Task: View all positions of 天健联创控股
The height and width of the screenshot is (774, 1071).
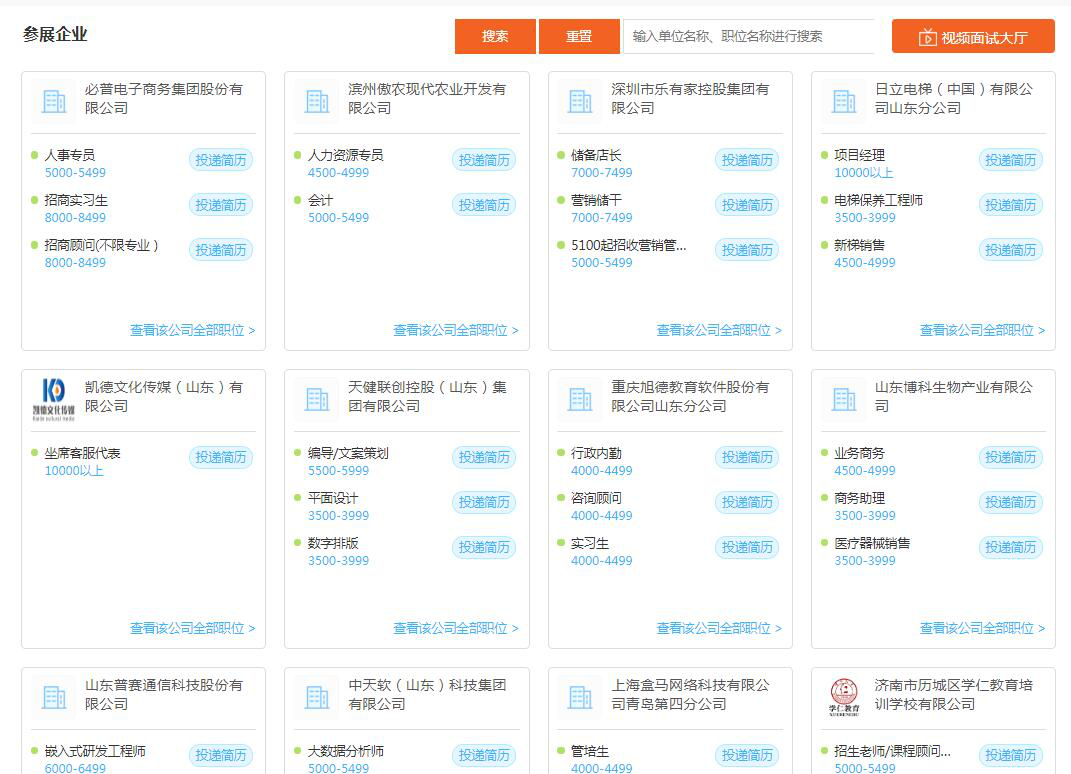Action: coord(456,628)
